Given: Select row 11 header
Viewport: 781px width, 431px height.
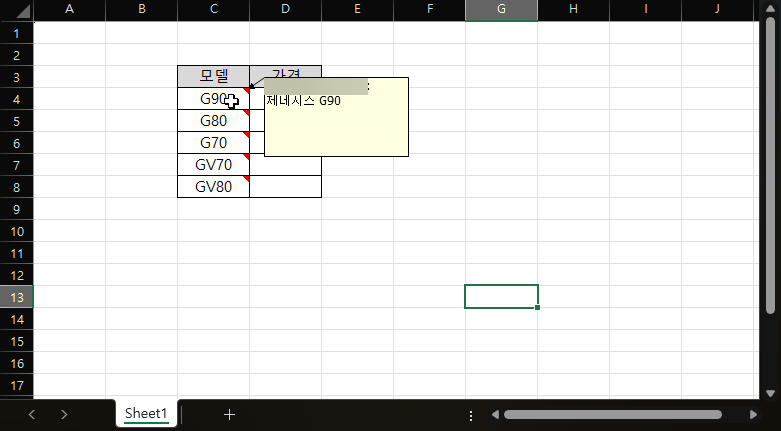Looking at the screenshot, I should [x=16, y=253].
